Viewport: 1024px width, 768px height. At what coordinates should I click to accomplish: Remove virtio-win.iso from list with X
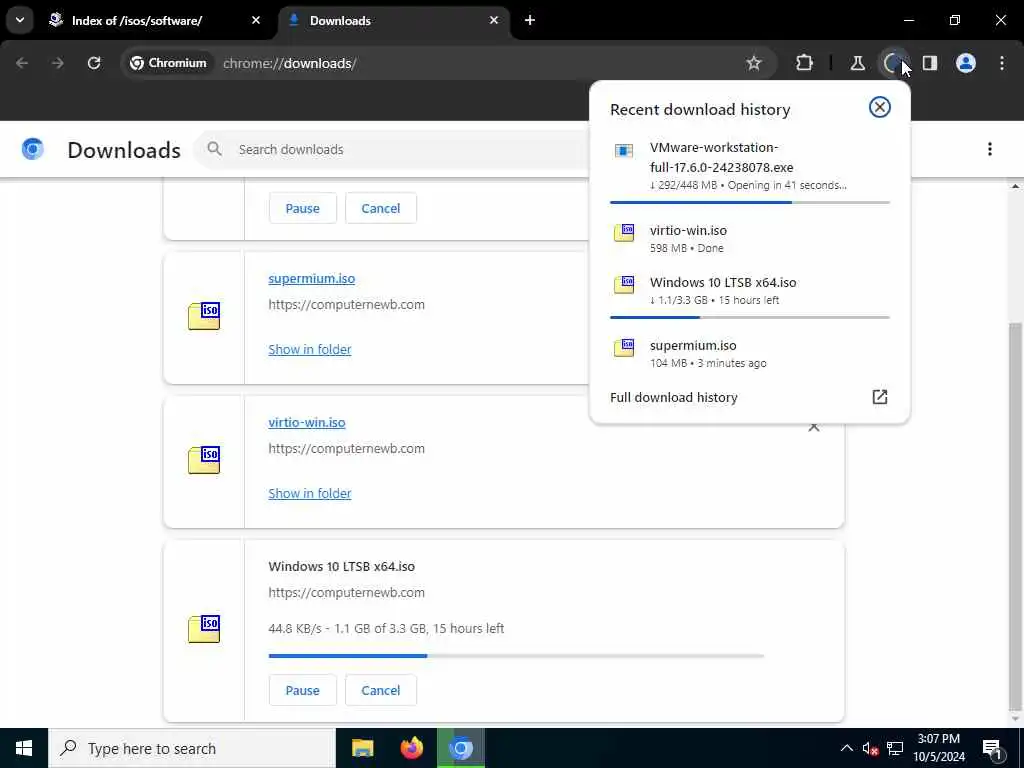(x=814, y=426)
